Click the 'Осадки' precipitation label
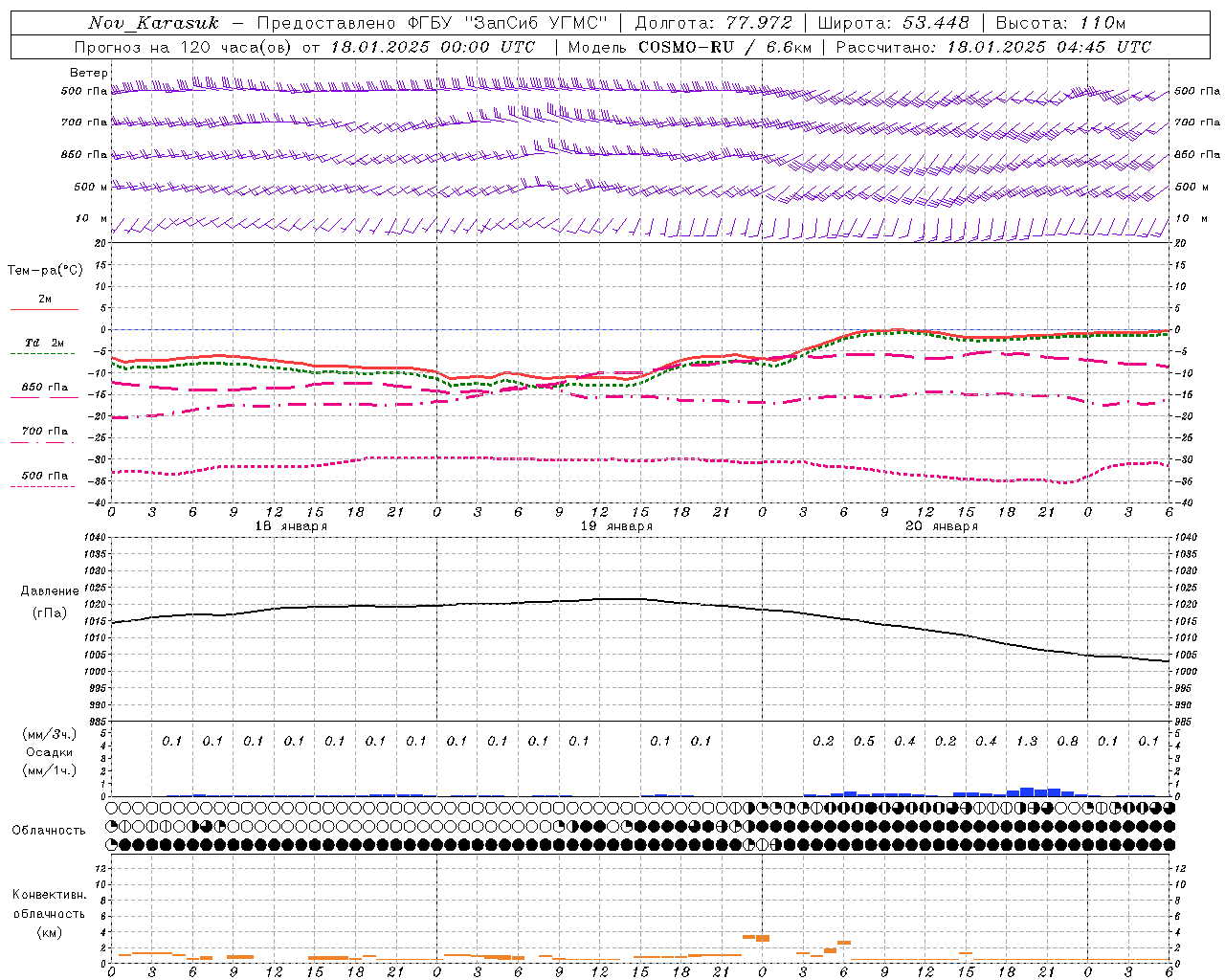Viewport: 1225px width, 980px height. click(x=50, y=752)
